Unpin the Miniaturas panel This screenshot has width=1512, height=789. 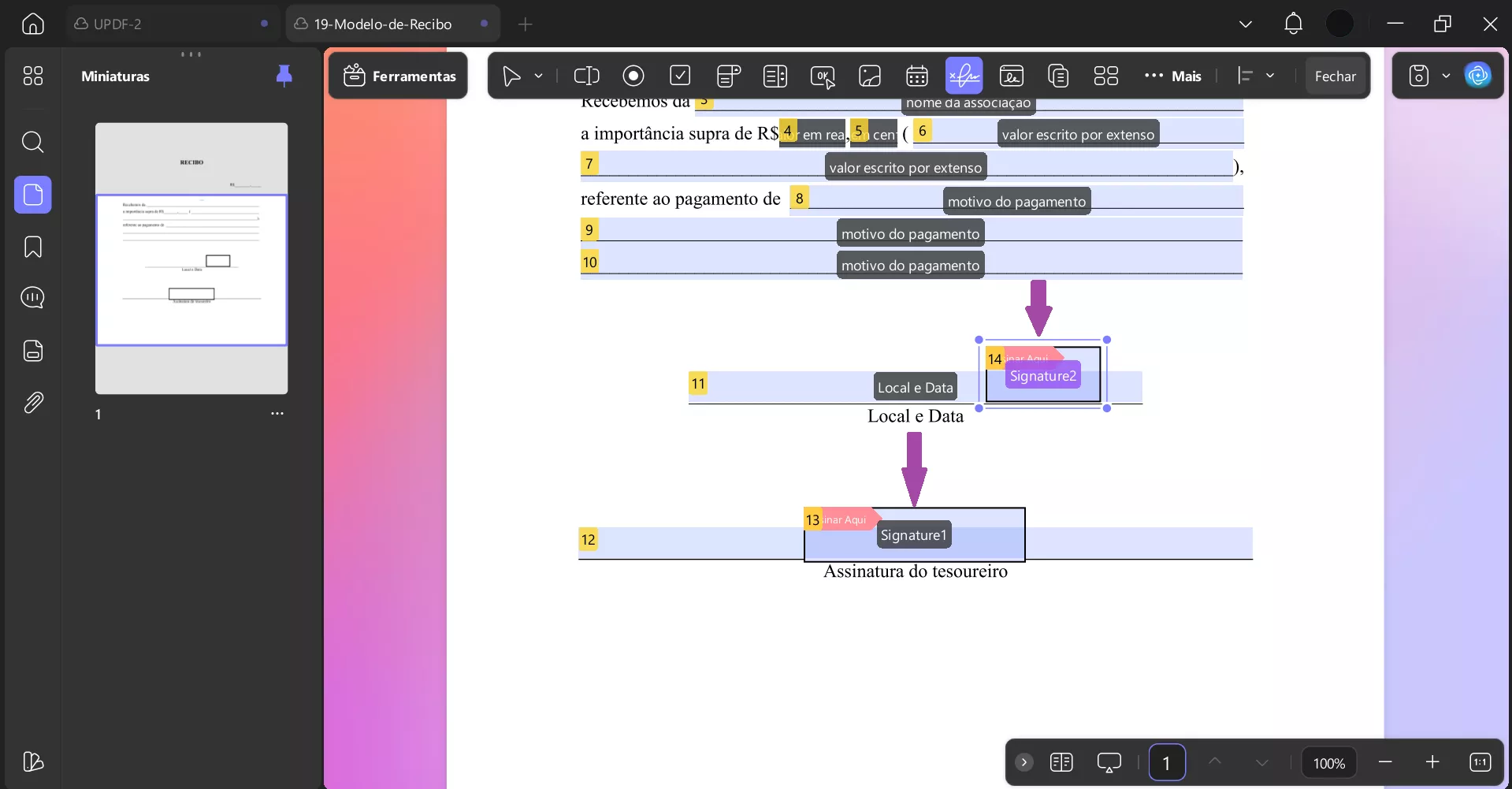point(284,76)
